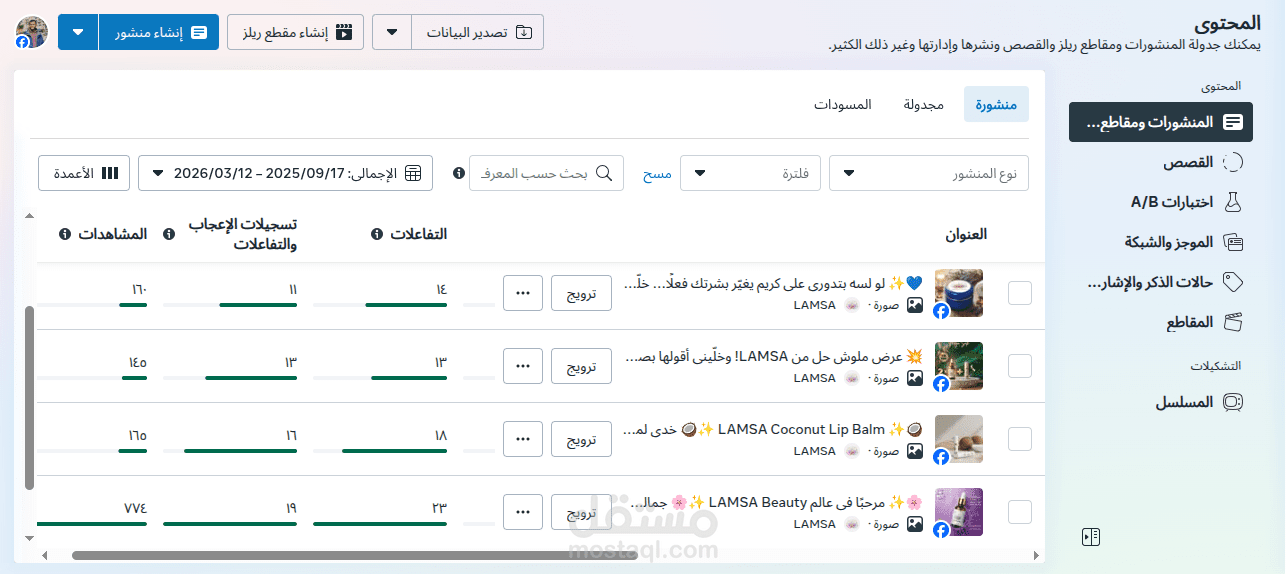The image size is (1287, 574).
Task: Click ترويج for the كريم post
Action: (582, 293)
